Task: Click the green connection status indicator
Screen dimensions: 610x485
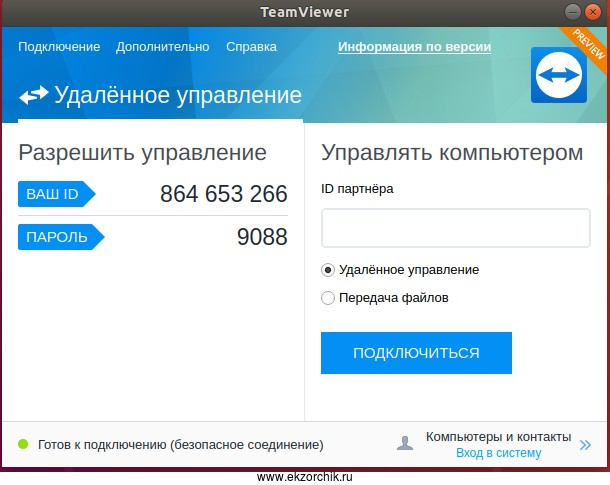Action: 23,444
